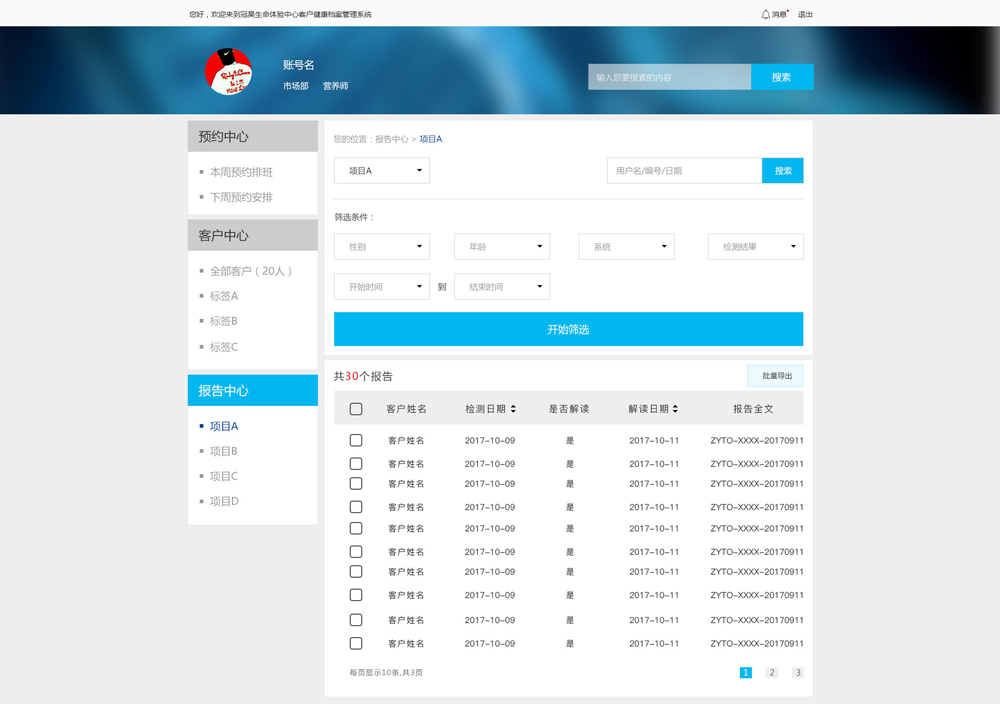
Task: Select 项目B under 报告中心
Action: (224, 451)
